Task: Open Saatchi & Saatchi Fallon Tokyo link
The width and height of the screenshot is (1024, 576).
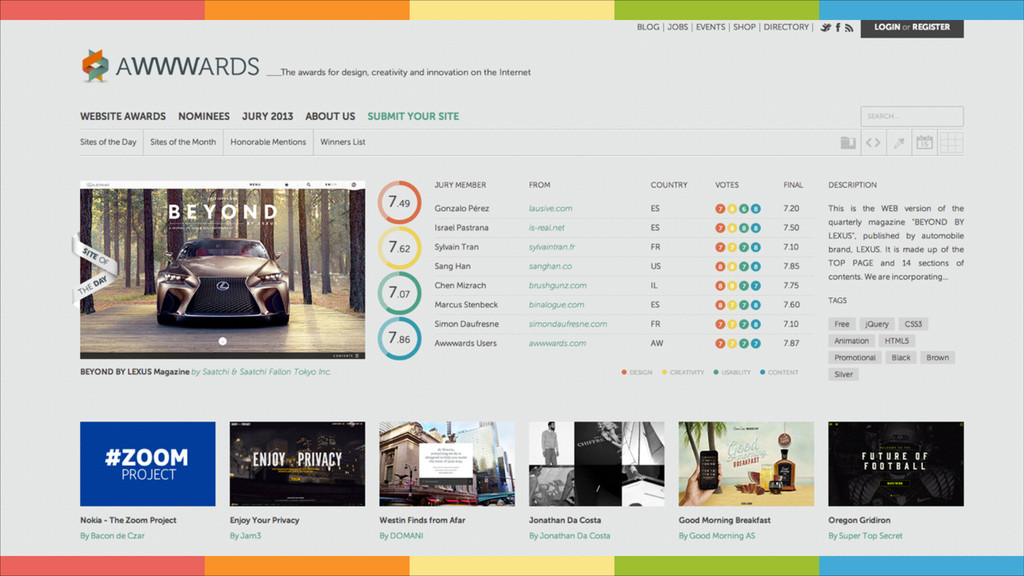Action: tap(261, 372)
